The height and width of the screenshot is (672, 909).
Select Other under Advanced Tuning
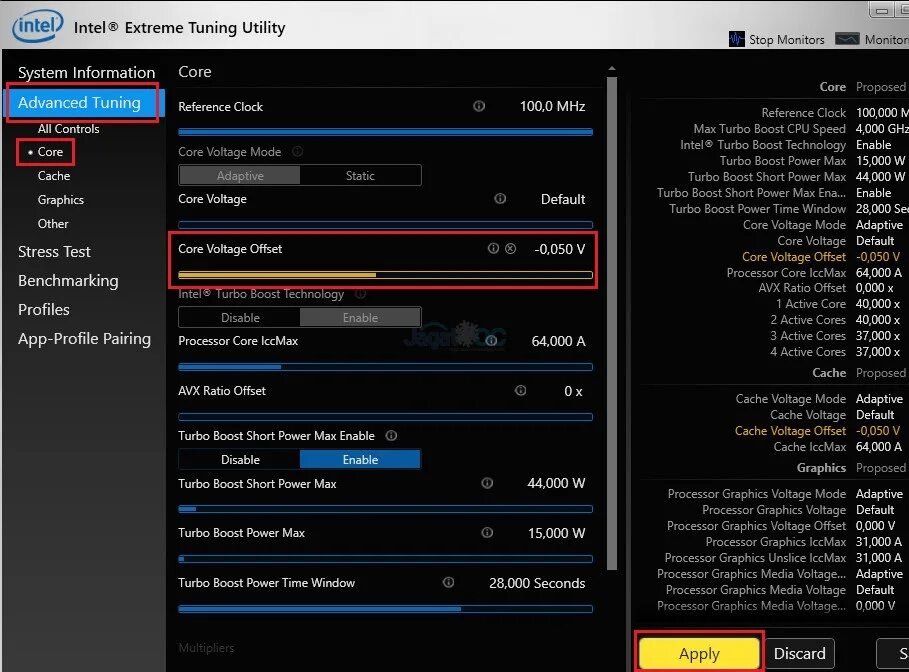(53, 224)
